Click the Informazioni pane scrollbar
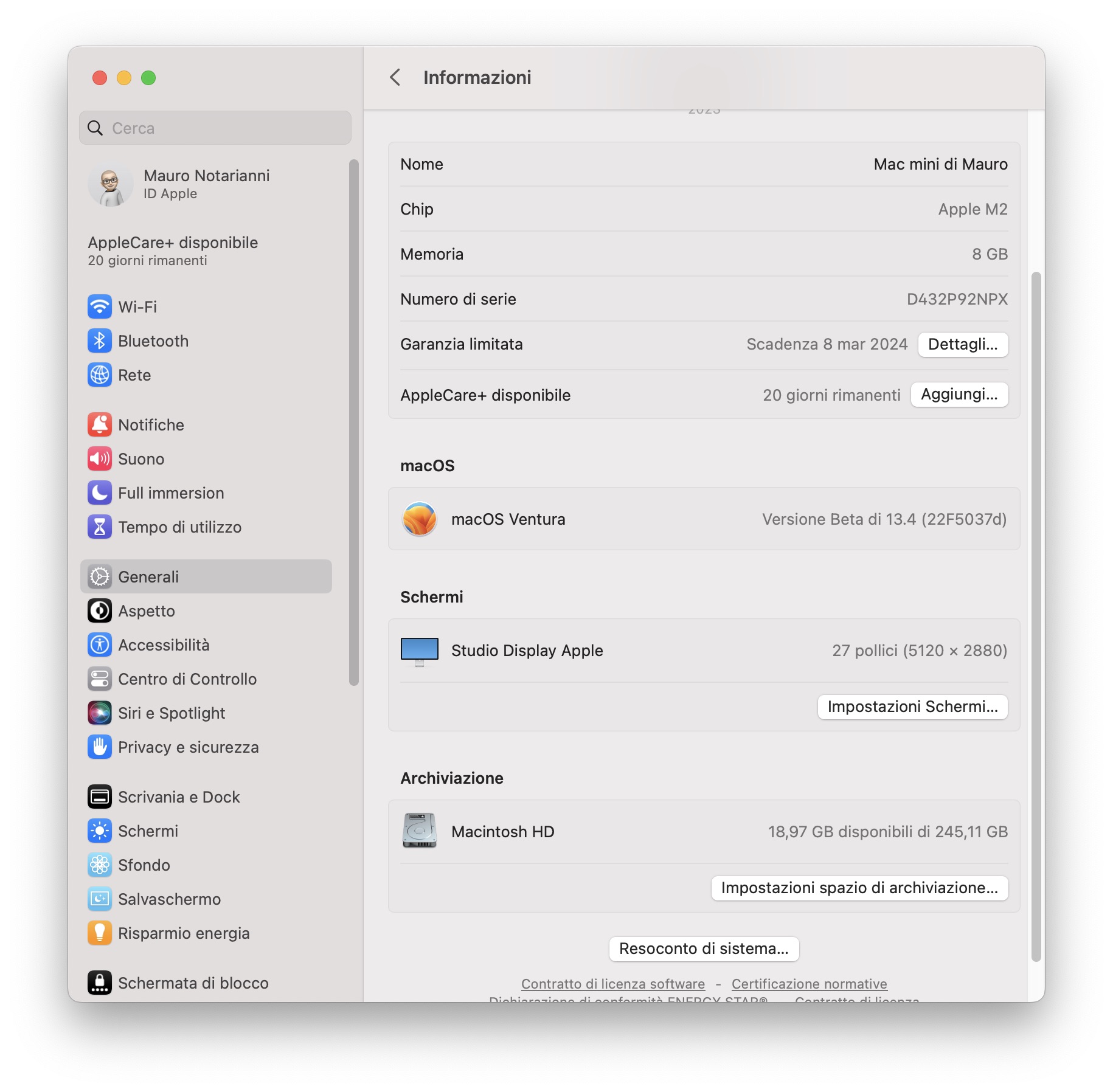Viewport: 1113px width, 1092px height. (1036, 617)
